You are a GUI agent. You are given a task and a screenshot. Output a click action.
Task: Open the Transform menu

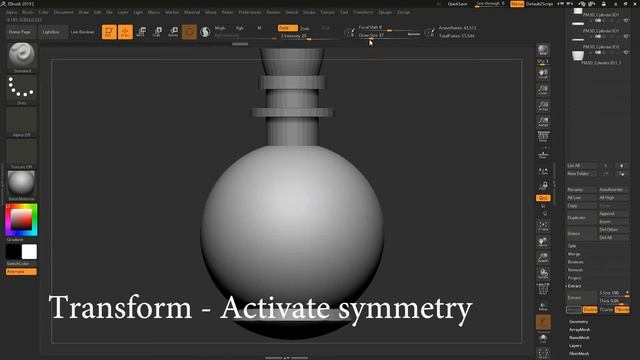point(363,12)
